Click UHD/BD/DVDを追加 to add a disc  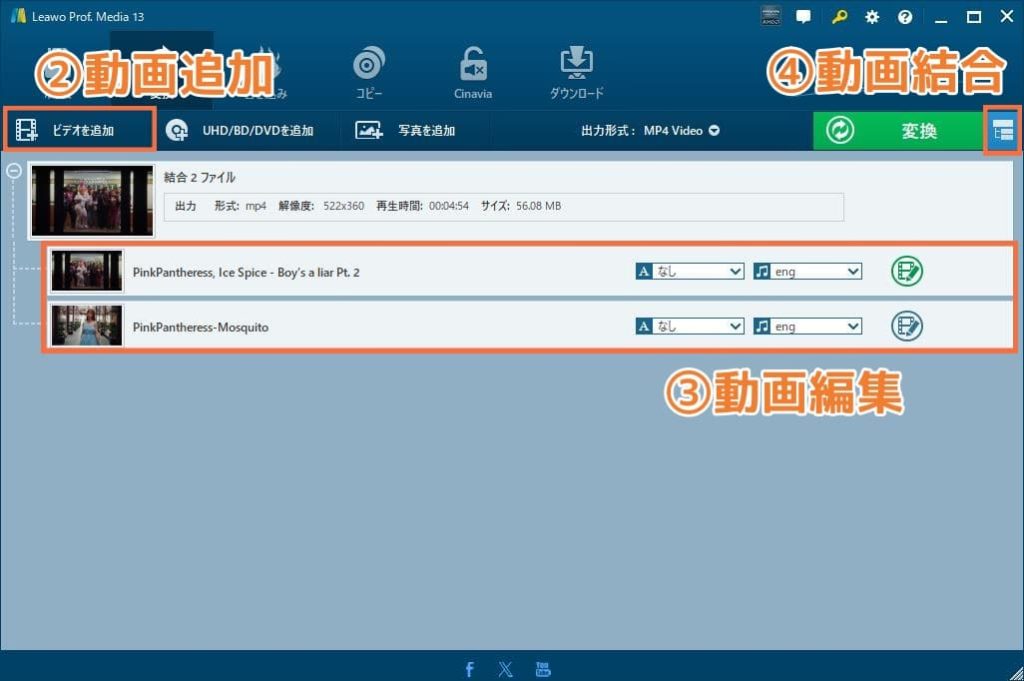coord(240,130)
